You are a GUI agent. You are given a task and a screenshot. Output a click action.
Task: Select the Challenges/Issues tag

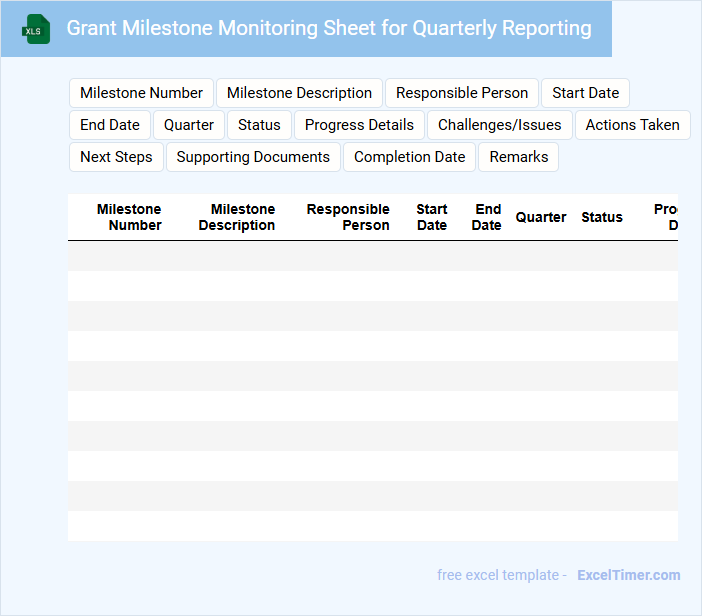500,125
